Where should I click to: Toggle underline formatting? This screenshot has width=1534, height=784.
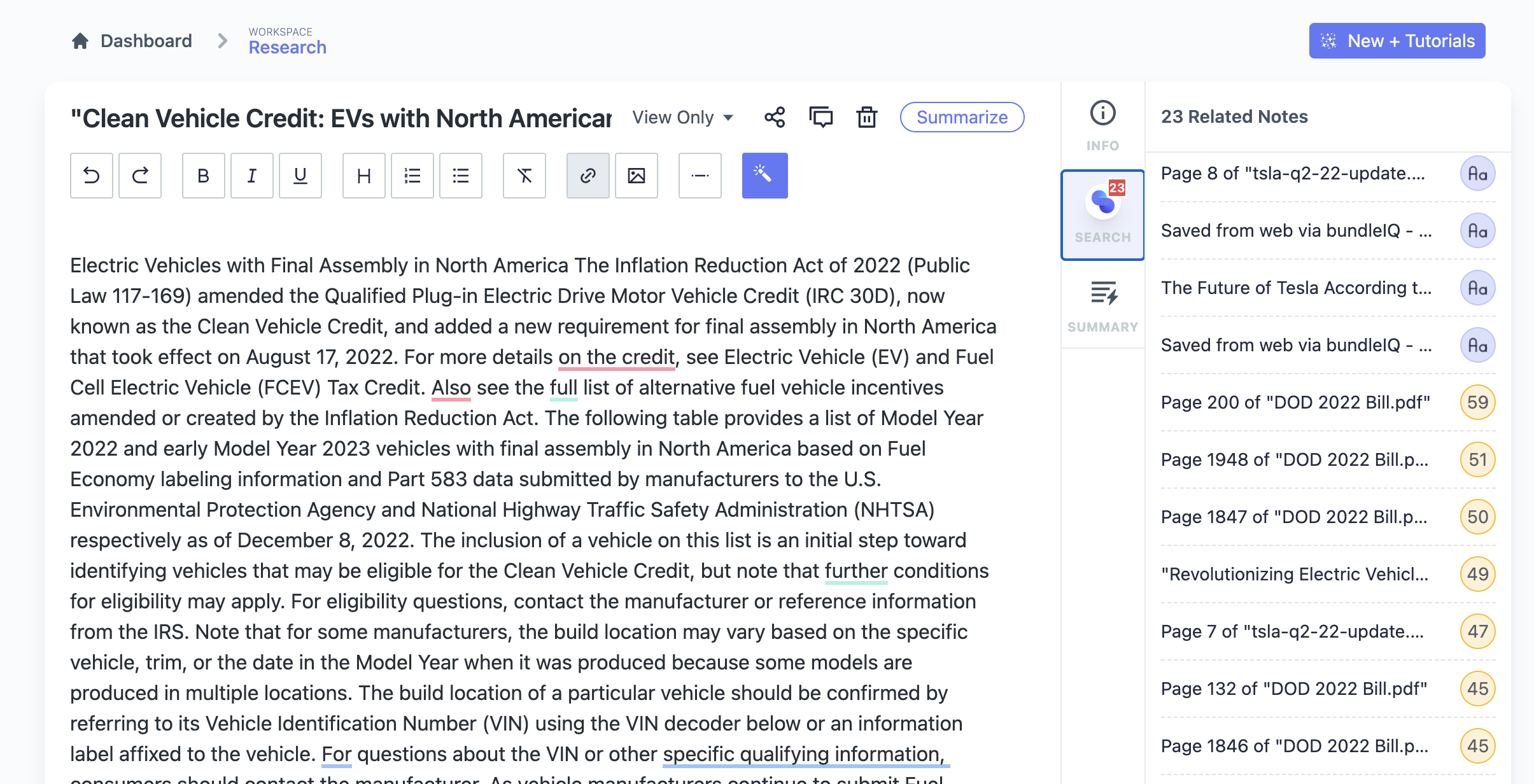point(300,176)
